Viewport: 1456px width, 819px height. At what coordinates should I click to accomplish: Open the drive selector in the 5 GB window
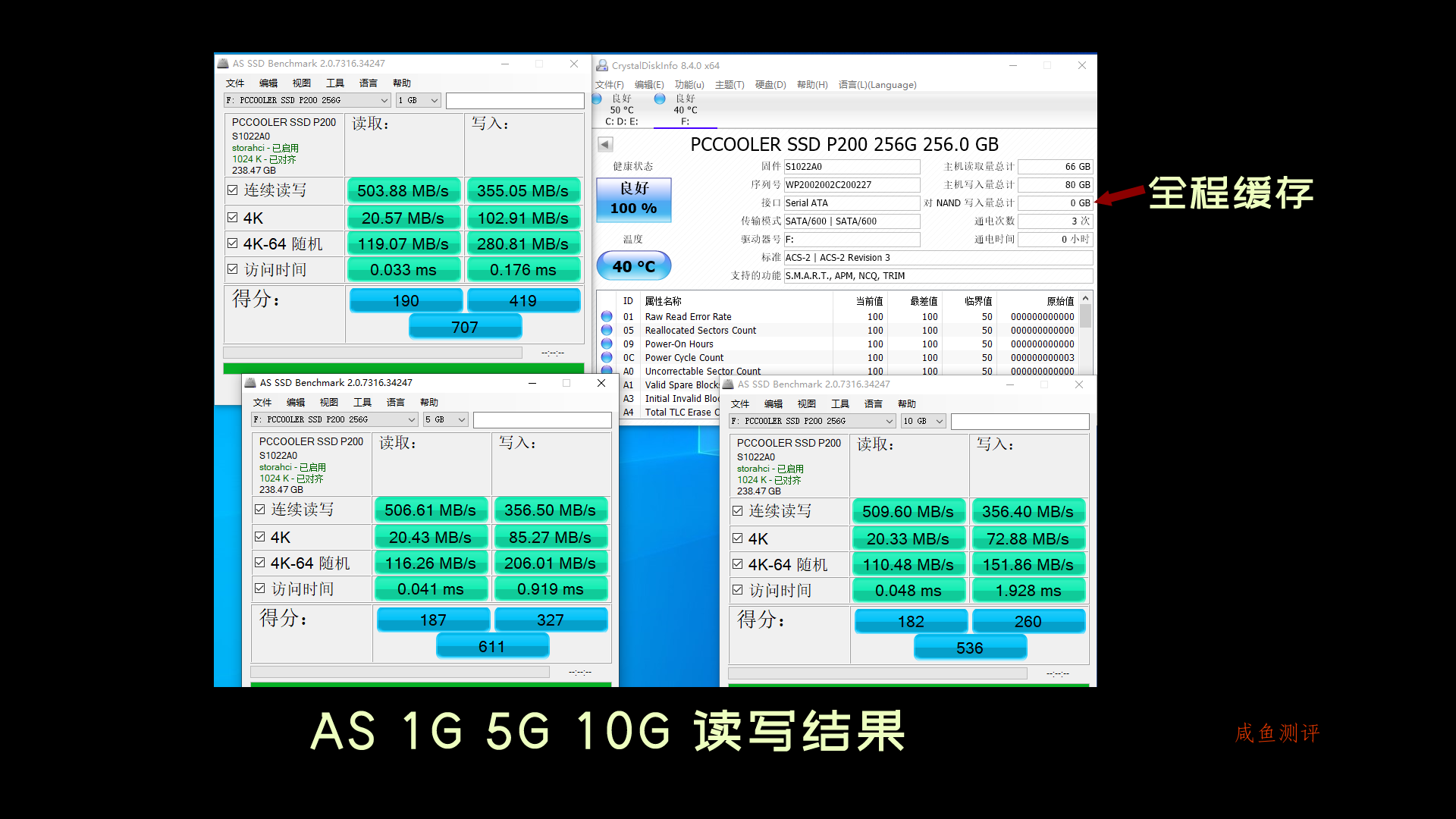[x=334, y=419]
